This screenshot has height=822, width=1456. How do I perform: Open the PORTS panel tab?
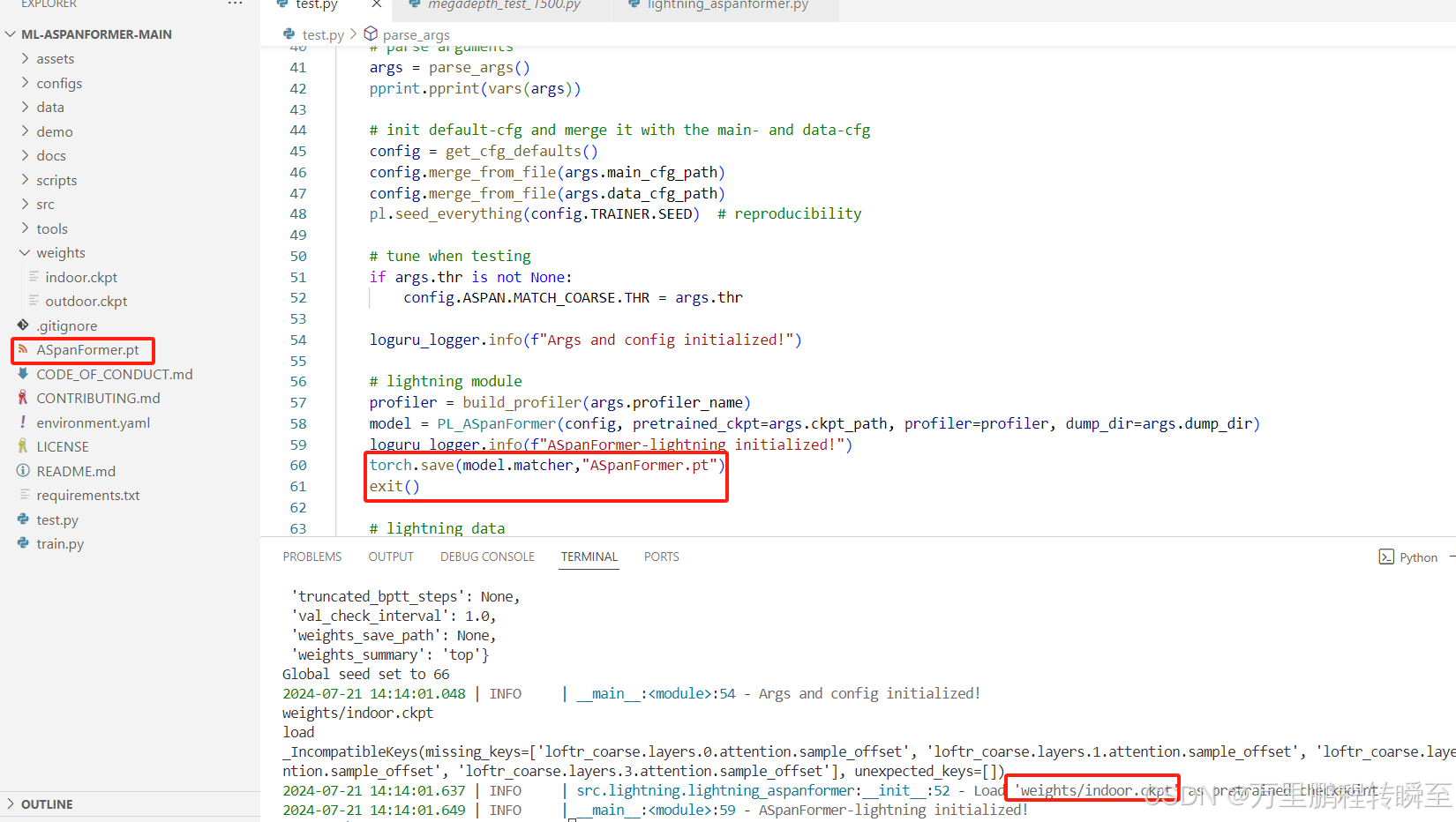(x=661, y=557)
